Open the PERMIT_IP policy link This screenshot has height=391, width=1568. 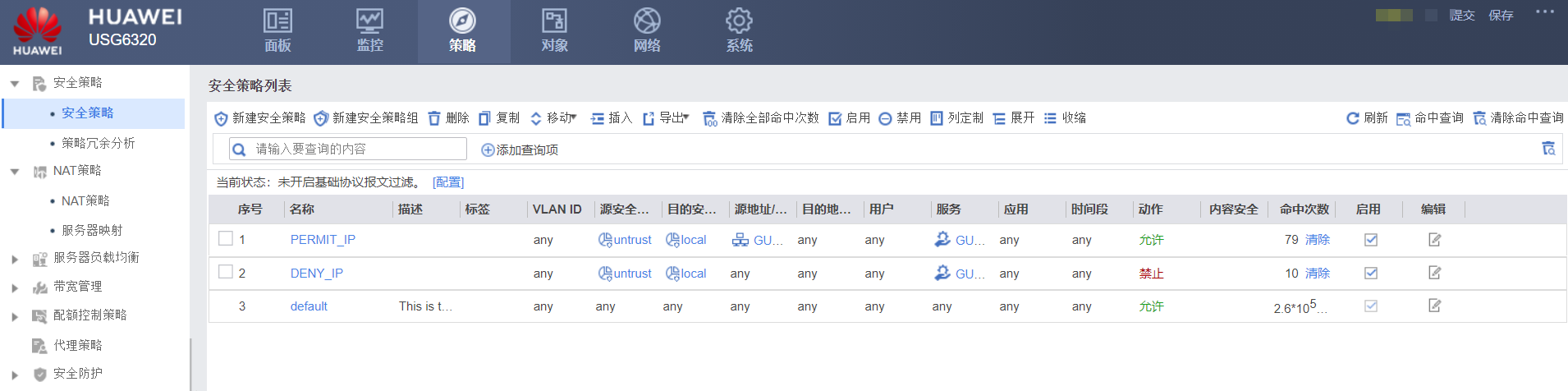pos(323,240)
